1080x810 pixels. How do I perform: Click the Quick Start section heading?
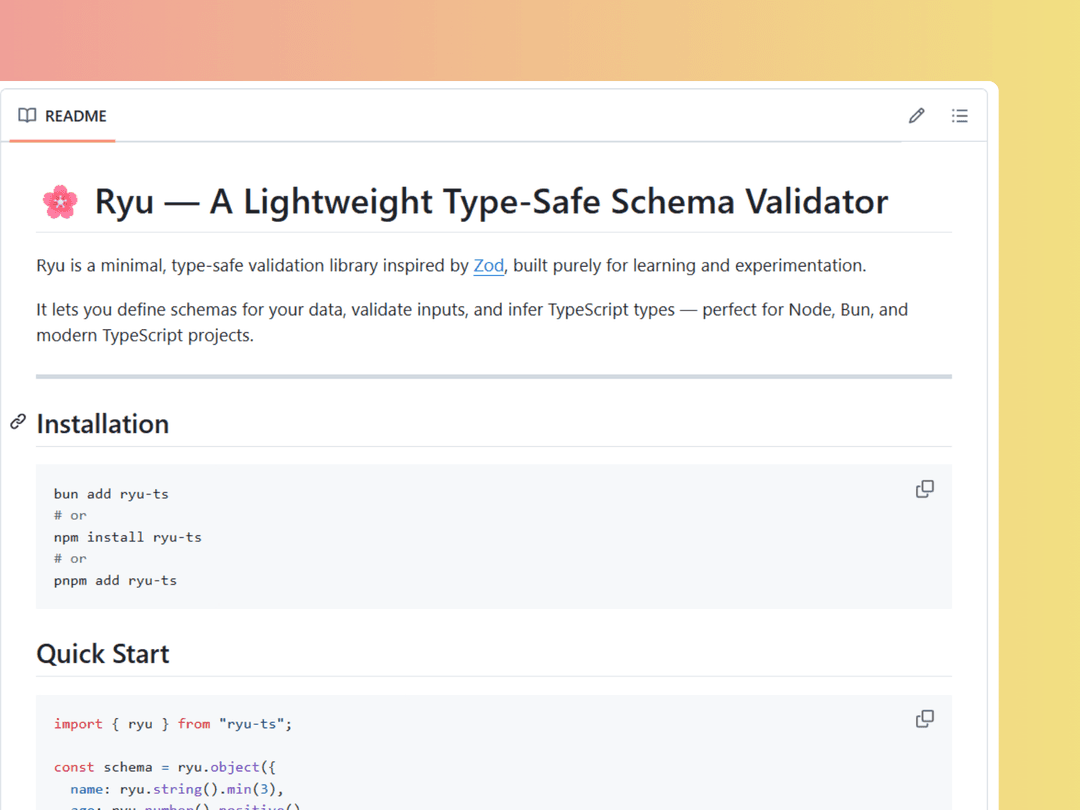[x=103, y=654]
